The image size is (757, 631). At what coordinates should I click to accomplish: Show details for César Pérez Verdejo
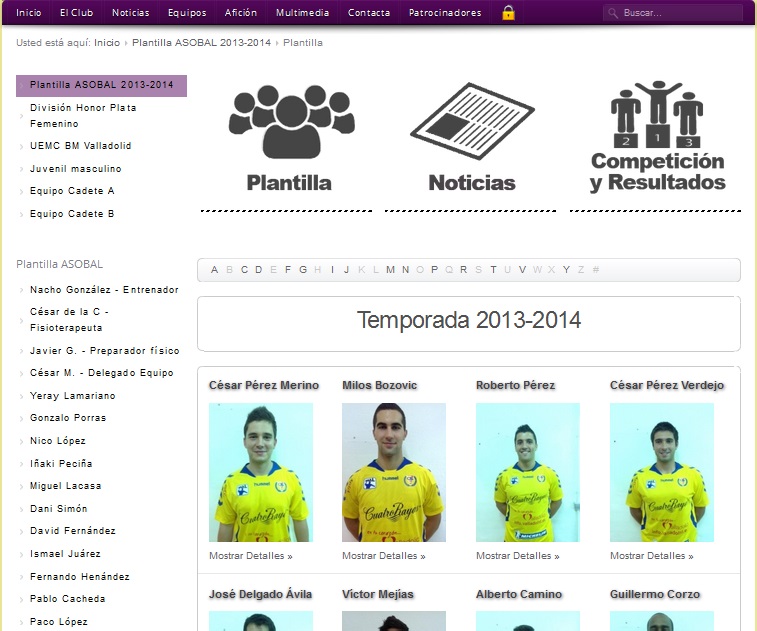tap(652, 556)
